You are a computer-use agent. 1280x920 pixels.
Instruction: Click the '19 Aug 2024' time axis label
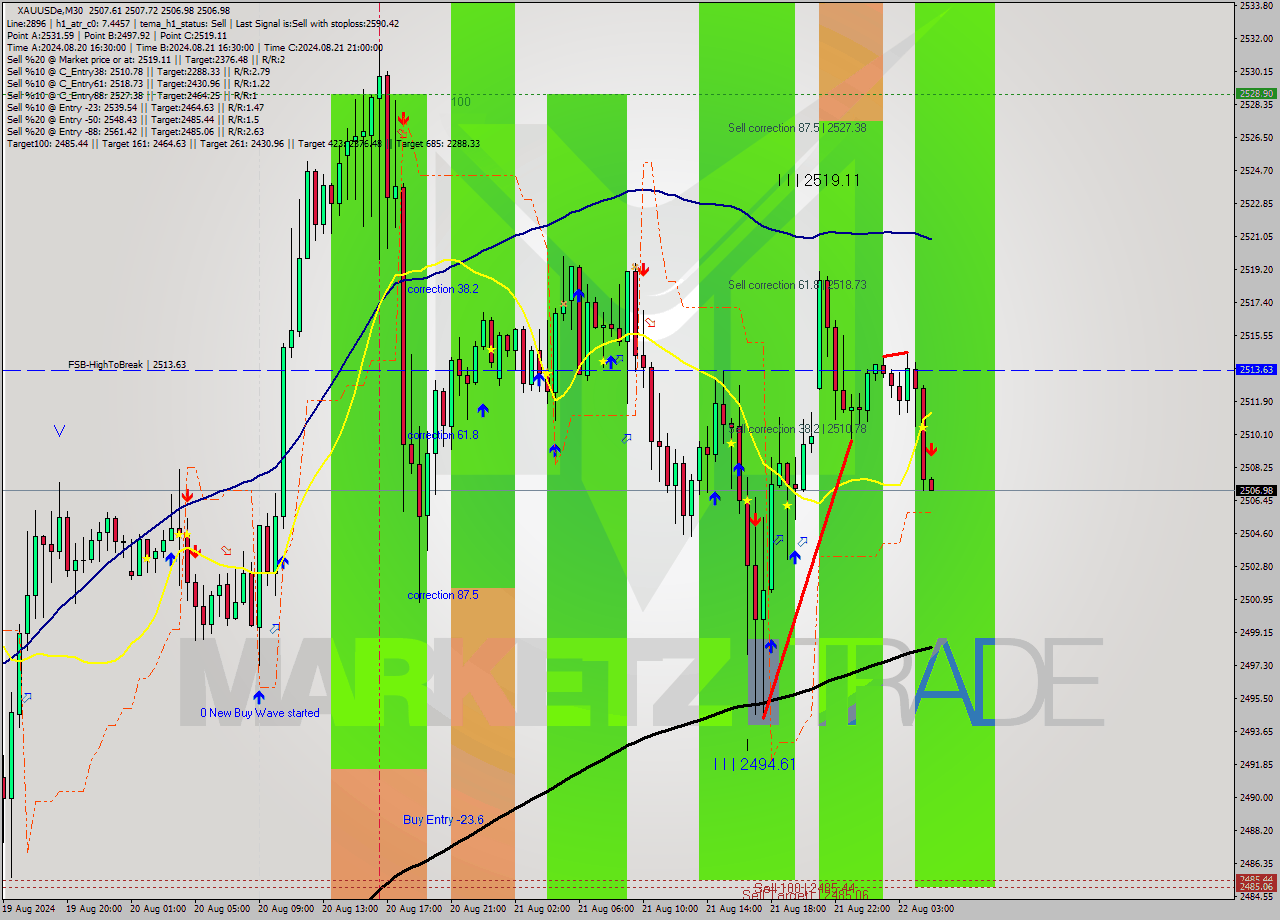coord(27,909)
